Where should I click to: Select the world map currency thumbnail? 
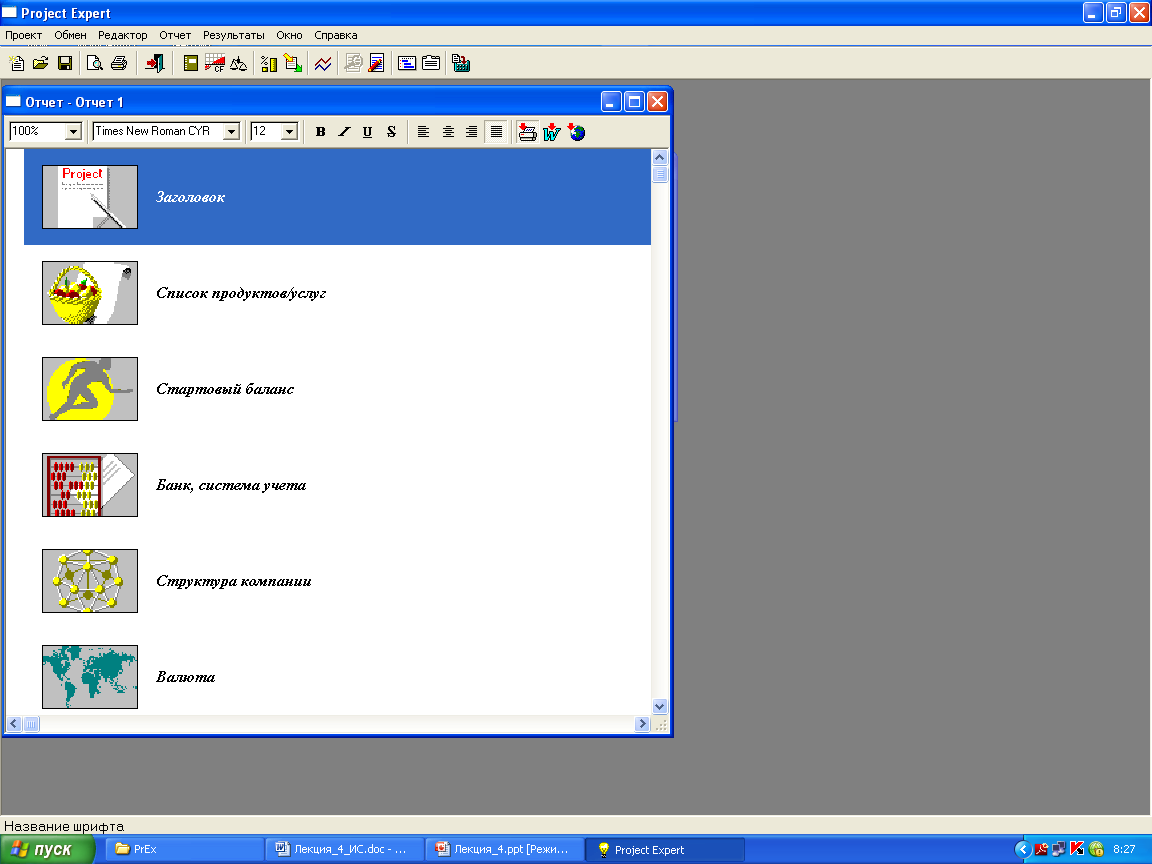(x=90, y=677)
